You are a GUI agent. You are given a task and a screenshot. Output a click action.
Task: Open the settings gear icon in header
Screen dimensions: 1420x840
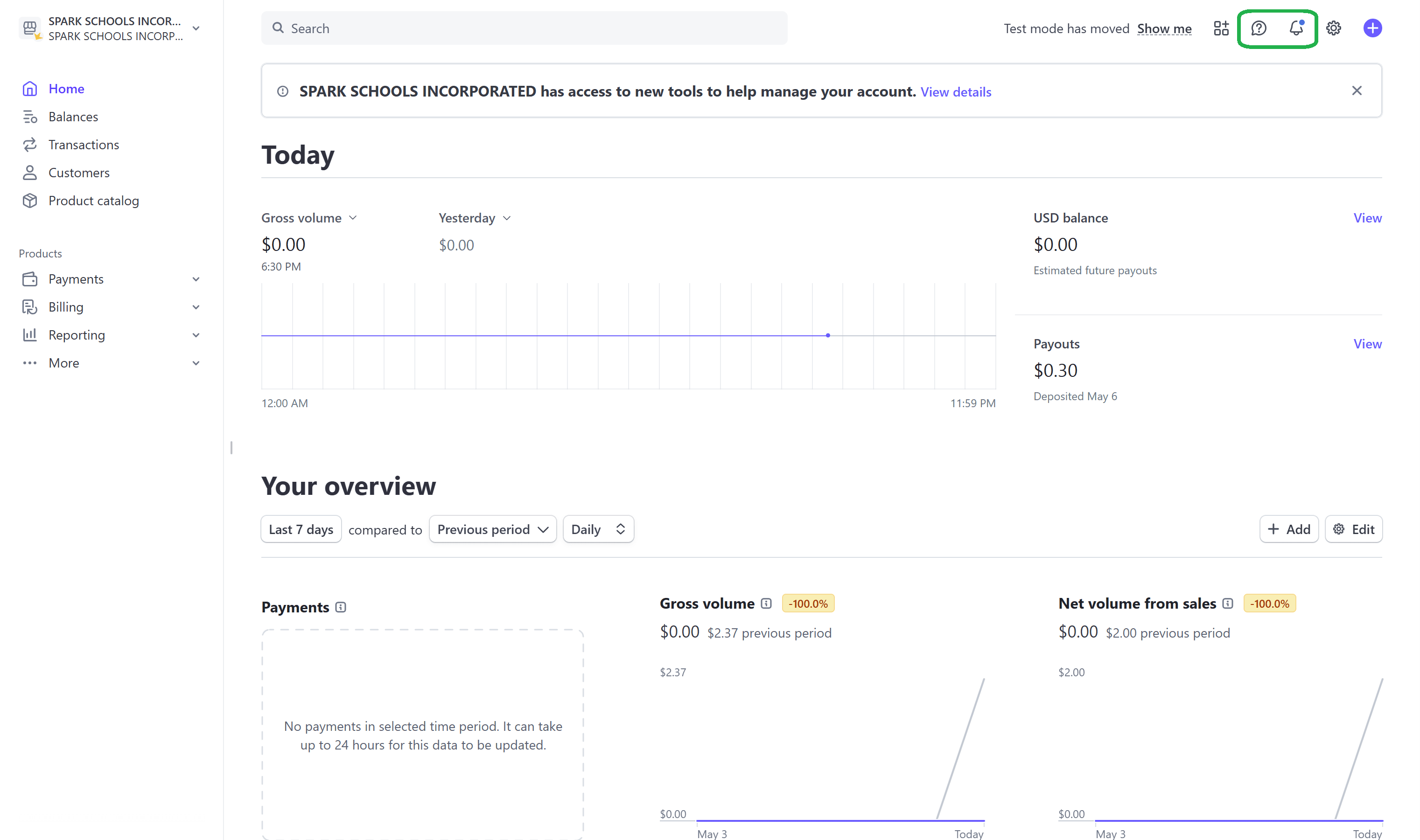coord(1333,28)
